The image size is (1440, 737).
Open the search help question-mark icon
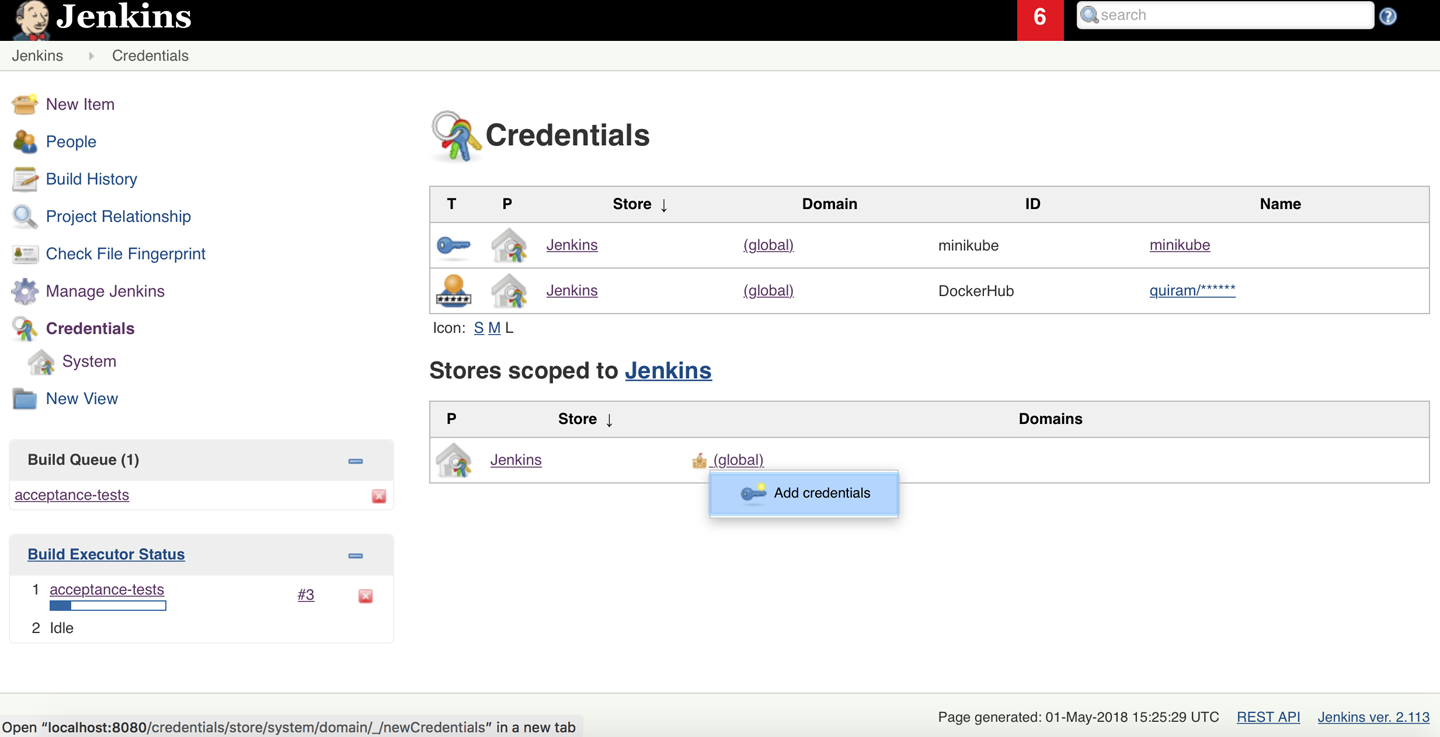pos(1388,16)
